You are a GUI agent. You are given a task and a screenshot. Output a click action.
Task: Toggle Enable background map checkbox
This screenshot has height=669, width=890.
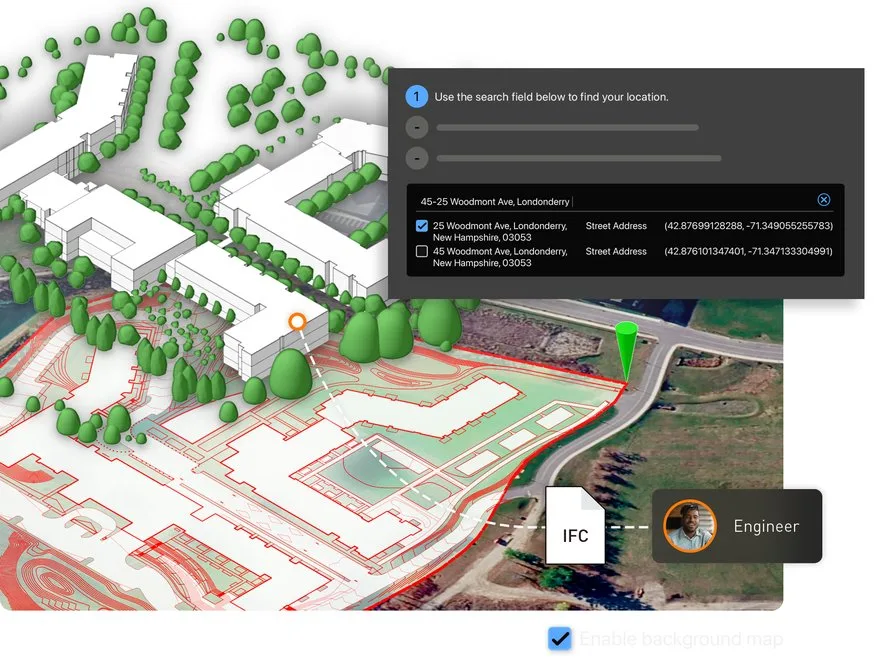pos(560,639)
